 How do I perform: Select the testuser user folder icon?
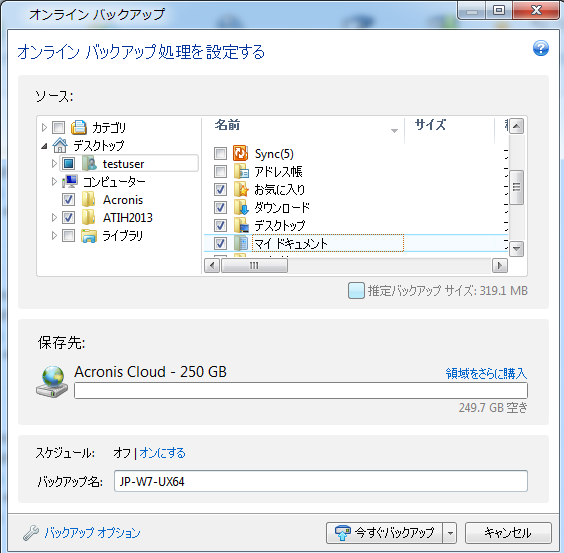click(89, 164)
